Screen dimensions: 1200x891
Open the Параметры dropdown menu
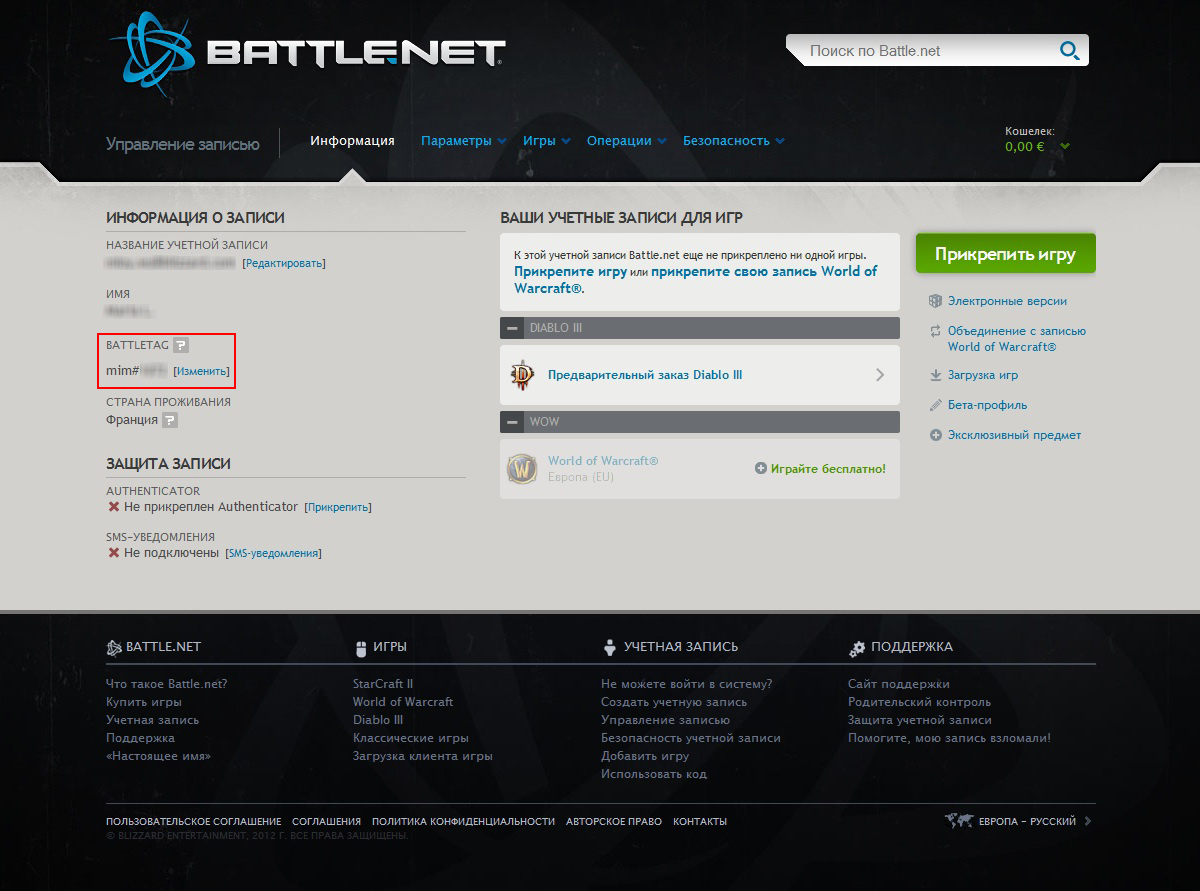tap(463, 141)
